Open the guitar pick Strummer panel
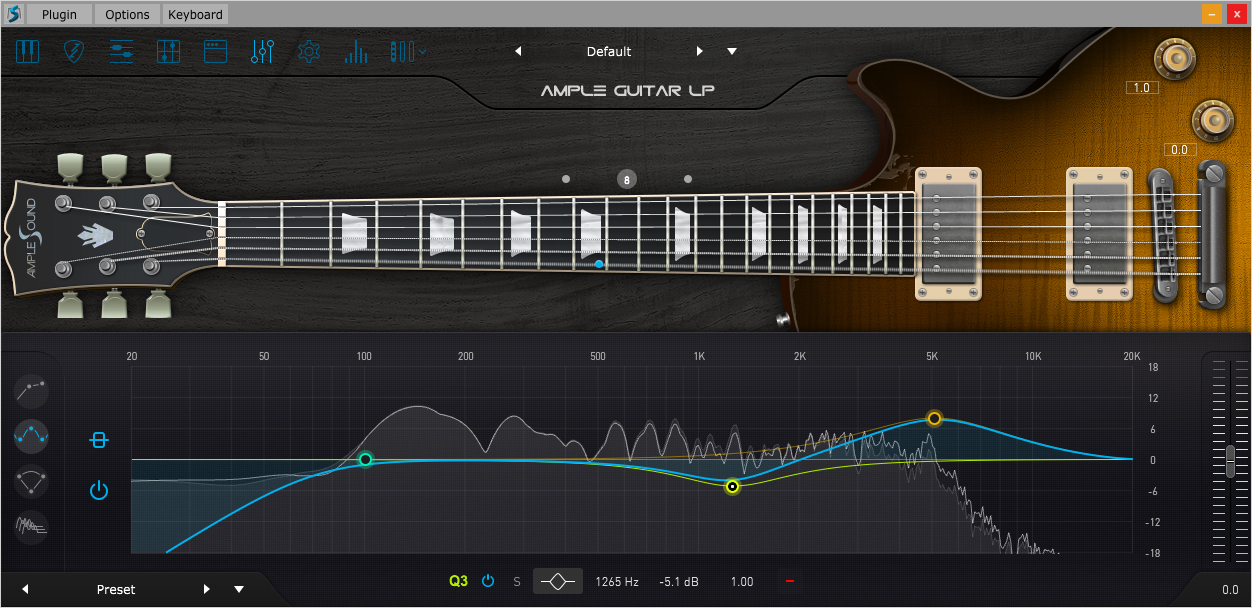 click(74, 52)
